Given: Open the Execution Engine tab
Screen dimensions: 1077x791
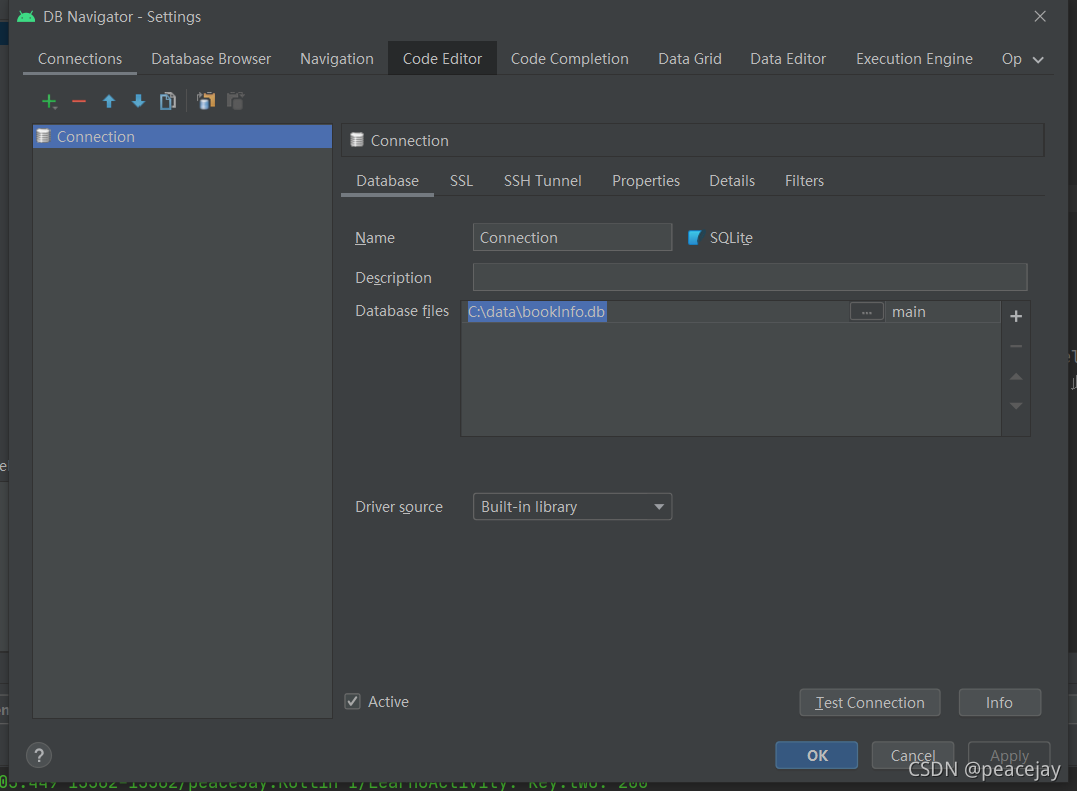Looking at the screenshot, I should coord(914,59).
